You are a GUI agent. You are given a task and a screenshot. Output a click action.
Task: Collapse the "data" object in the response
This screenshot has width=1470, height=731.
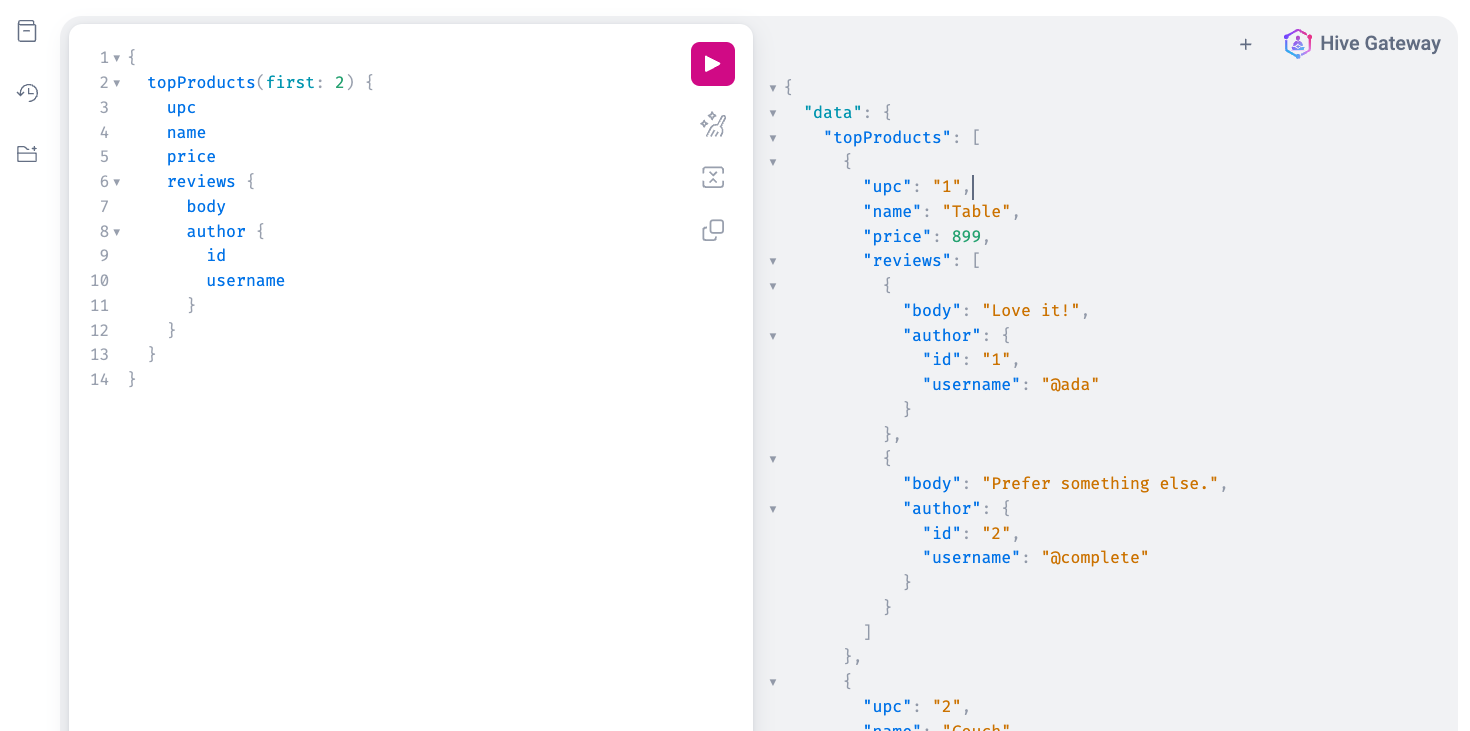(773, 112)
